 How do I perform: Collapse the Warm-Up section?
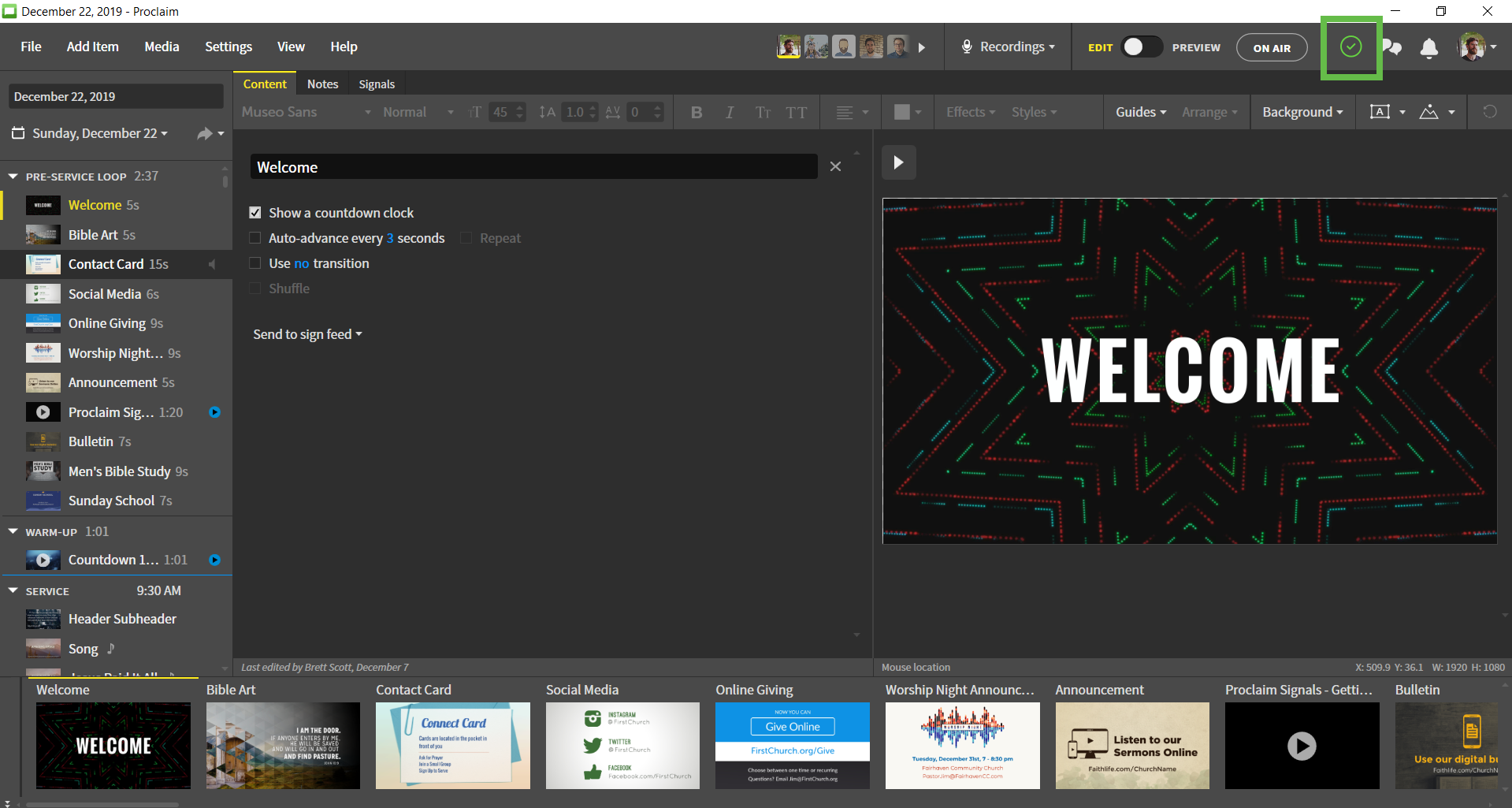[13, 531]
